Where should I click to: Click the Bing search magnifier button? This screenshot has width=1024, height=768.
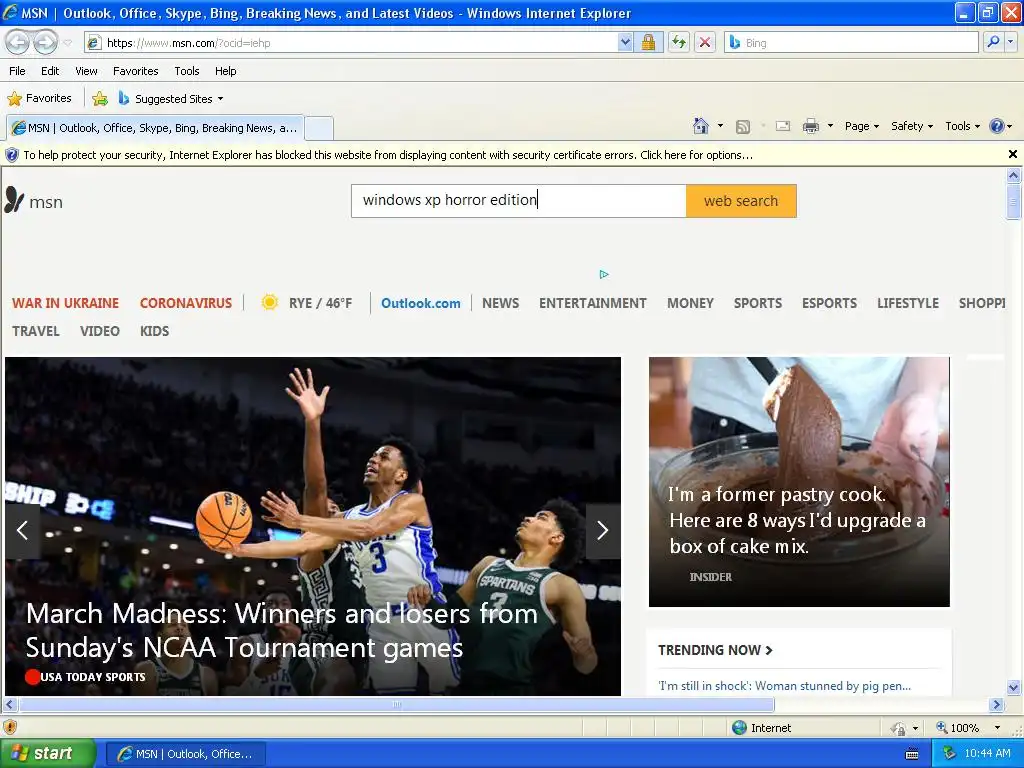pos(993,42)
